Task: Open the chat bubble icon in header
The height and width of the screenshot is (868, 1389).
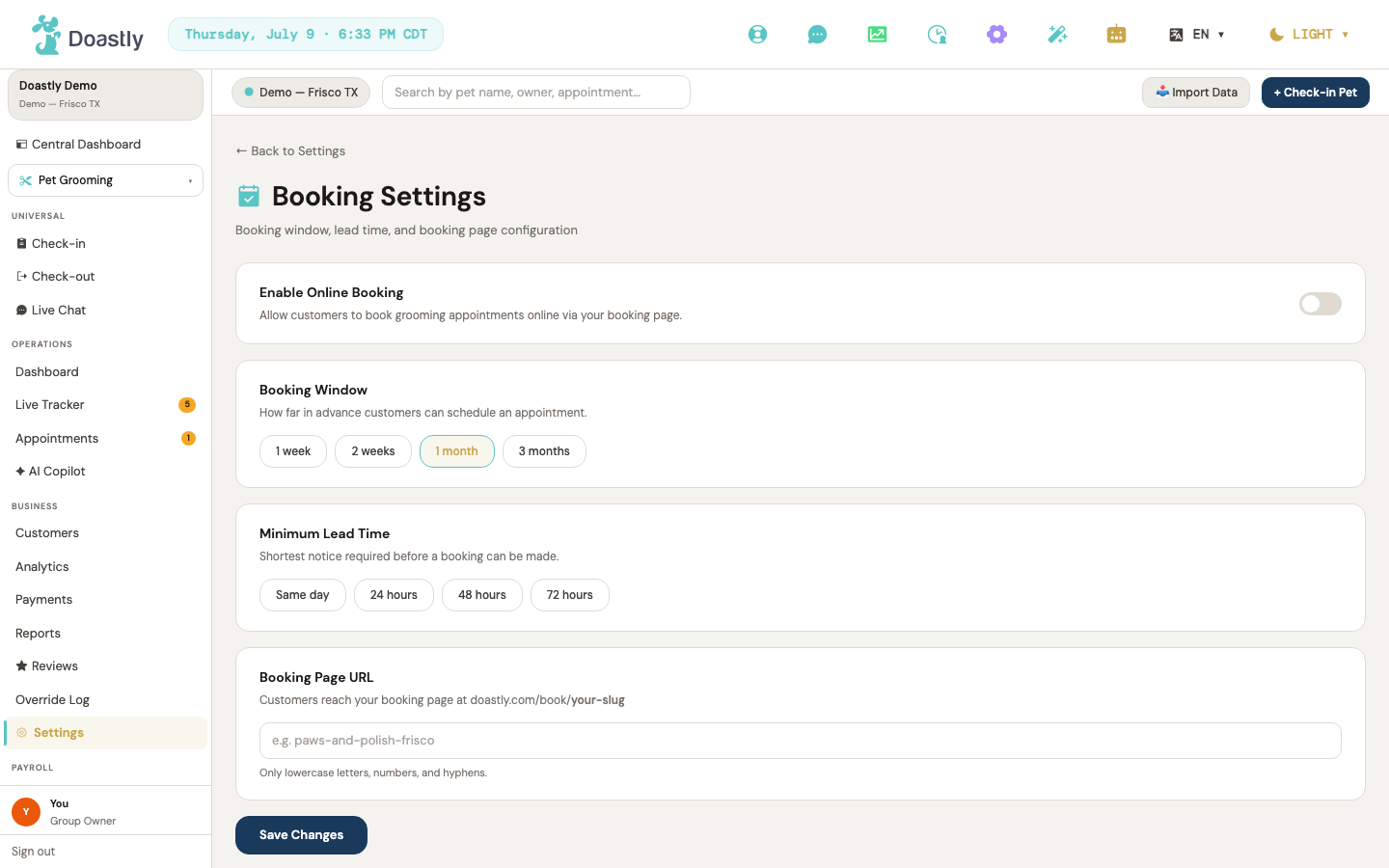Action: coord(817,35)
